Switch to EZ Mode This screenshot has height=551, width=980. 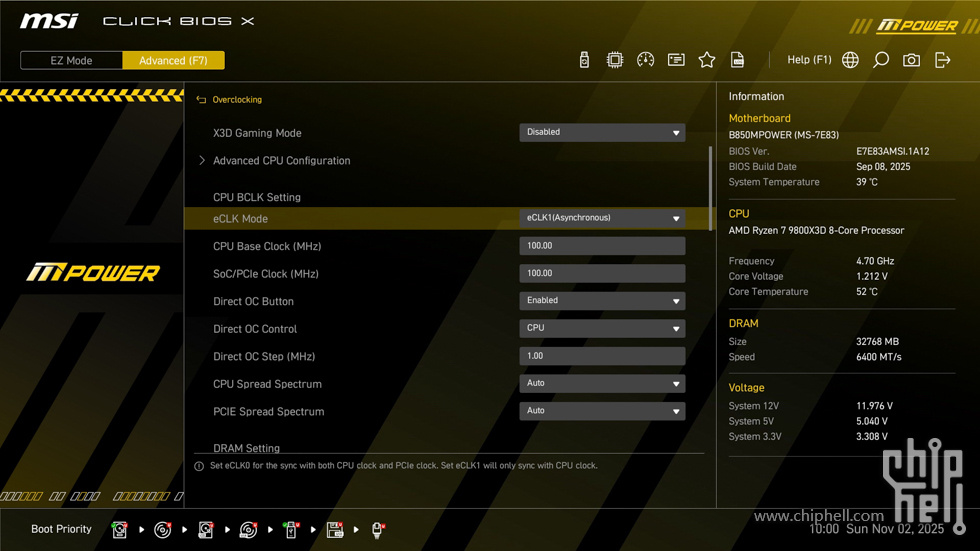tap(71, 60)
